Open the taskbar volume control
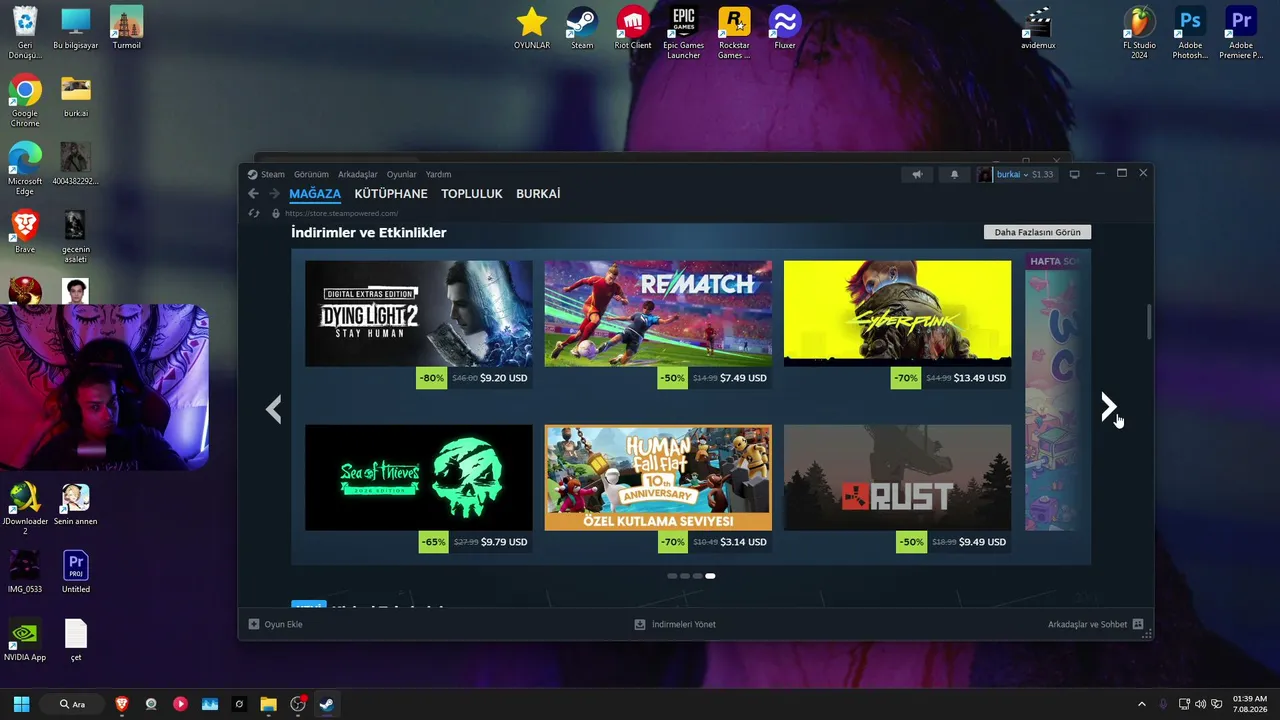The height and width of the screenshot is (720, 1280). (1200, 704)
